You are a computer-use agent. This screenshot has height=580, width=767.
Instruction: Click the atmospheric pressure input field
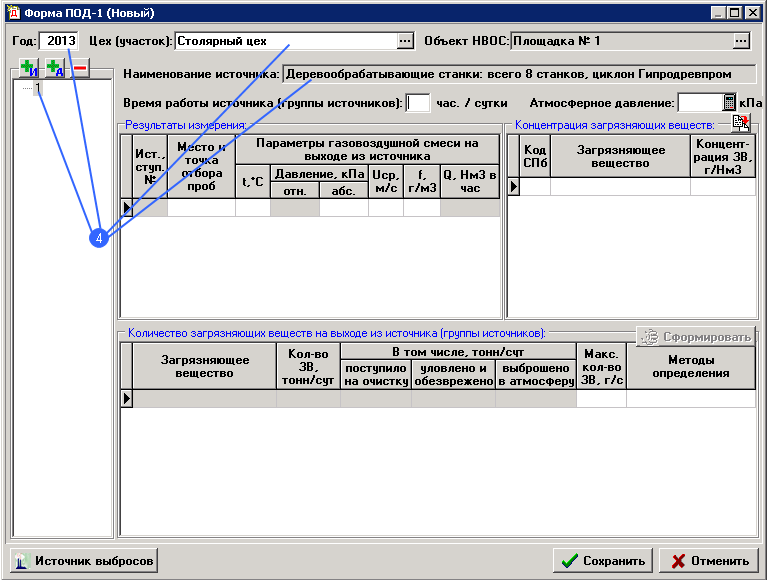(x=699, y=103)
